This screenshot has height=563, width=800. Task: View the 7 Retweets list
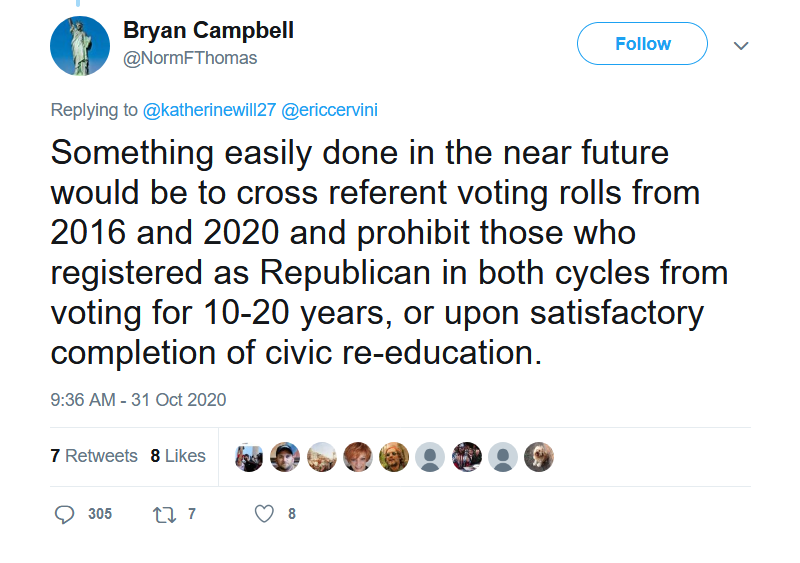[x=94, y=456]
